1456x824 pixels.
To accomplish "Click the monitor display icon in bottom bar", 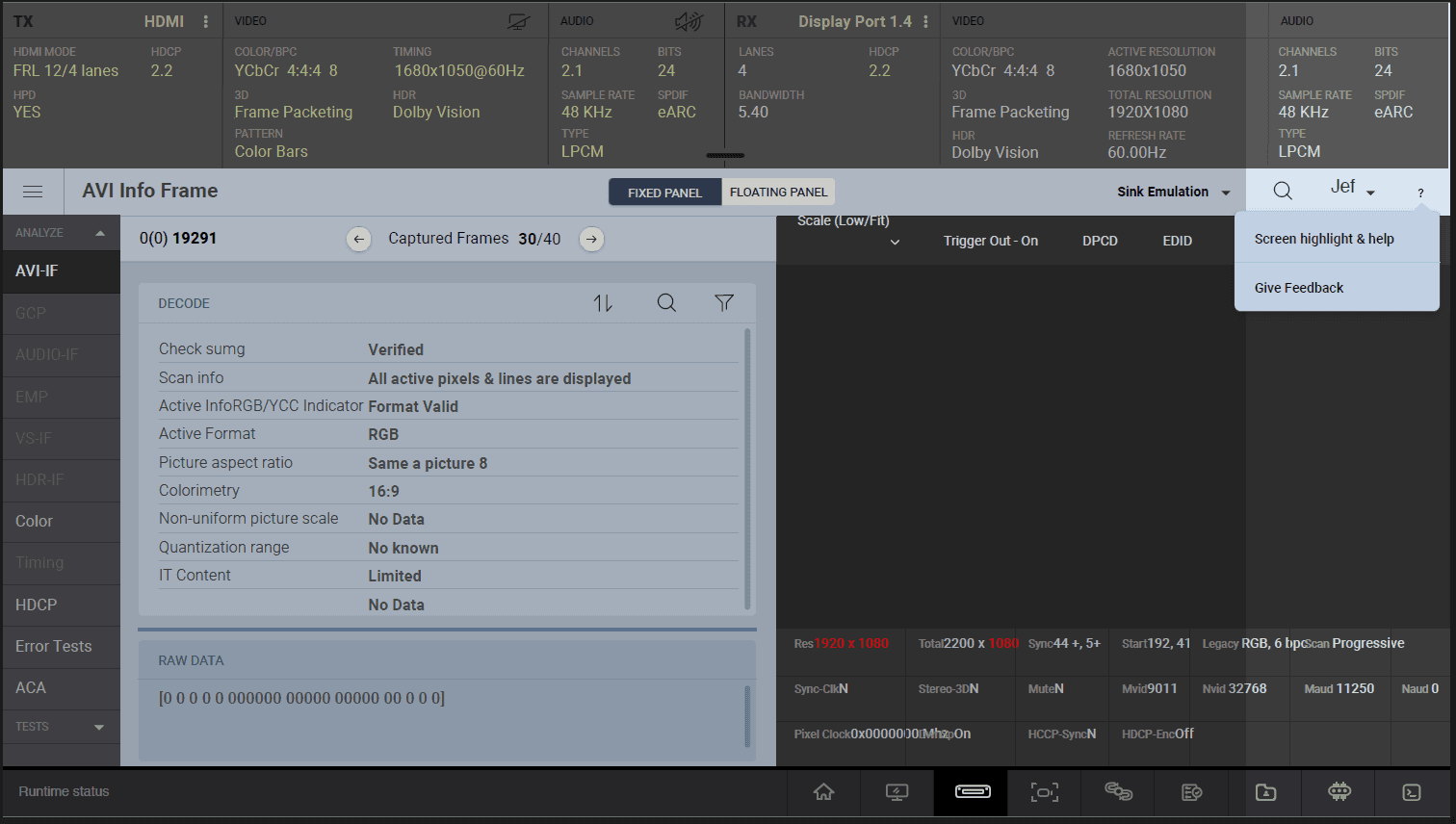I will point(897,792).
